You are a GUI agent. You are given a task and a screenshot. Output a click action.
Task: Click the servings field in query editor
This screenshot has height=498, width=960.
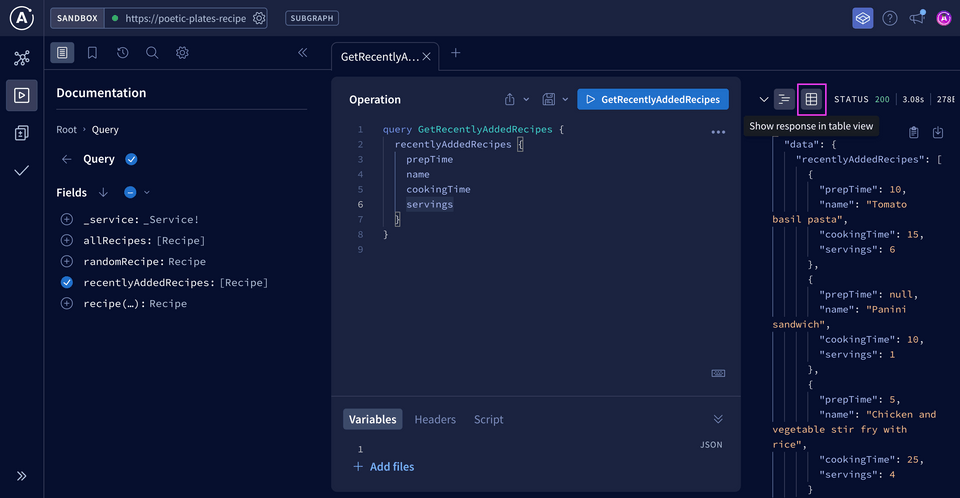tap(430, 205)
